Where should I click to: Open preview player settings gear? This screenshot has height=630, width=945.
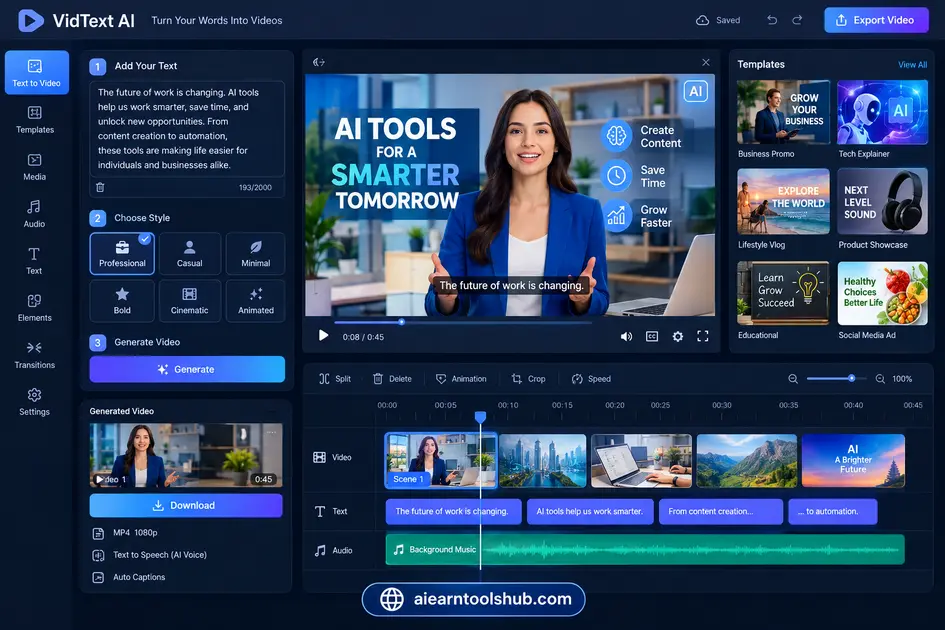click(x=677, y=336)
